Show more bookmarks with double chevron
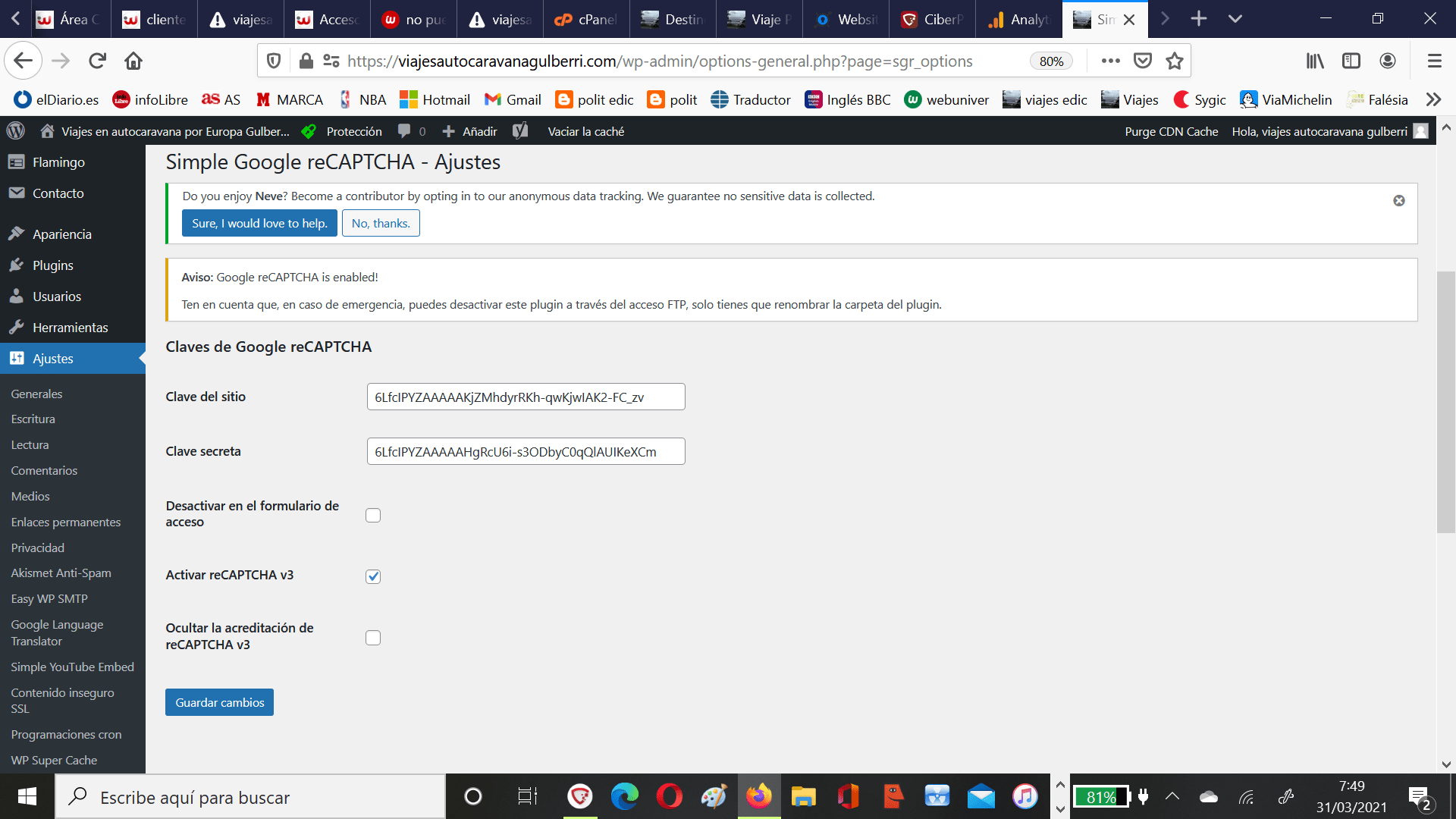Screen dimensions: 1456x819 [x=1433, y=99]
